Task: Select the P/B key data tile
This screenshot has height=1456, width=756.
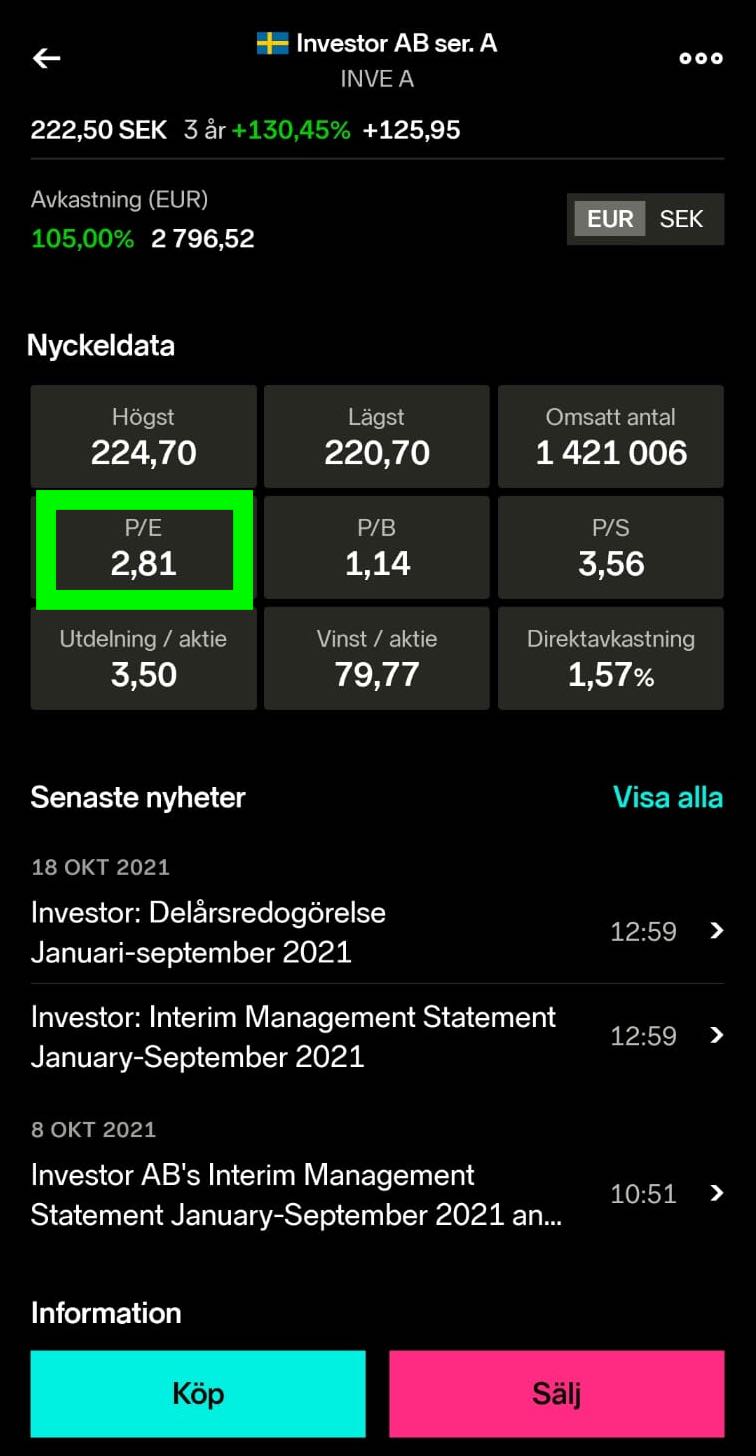Action: click(377, 548)
